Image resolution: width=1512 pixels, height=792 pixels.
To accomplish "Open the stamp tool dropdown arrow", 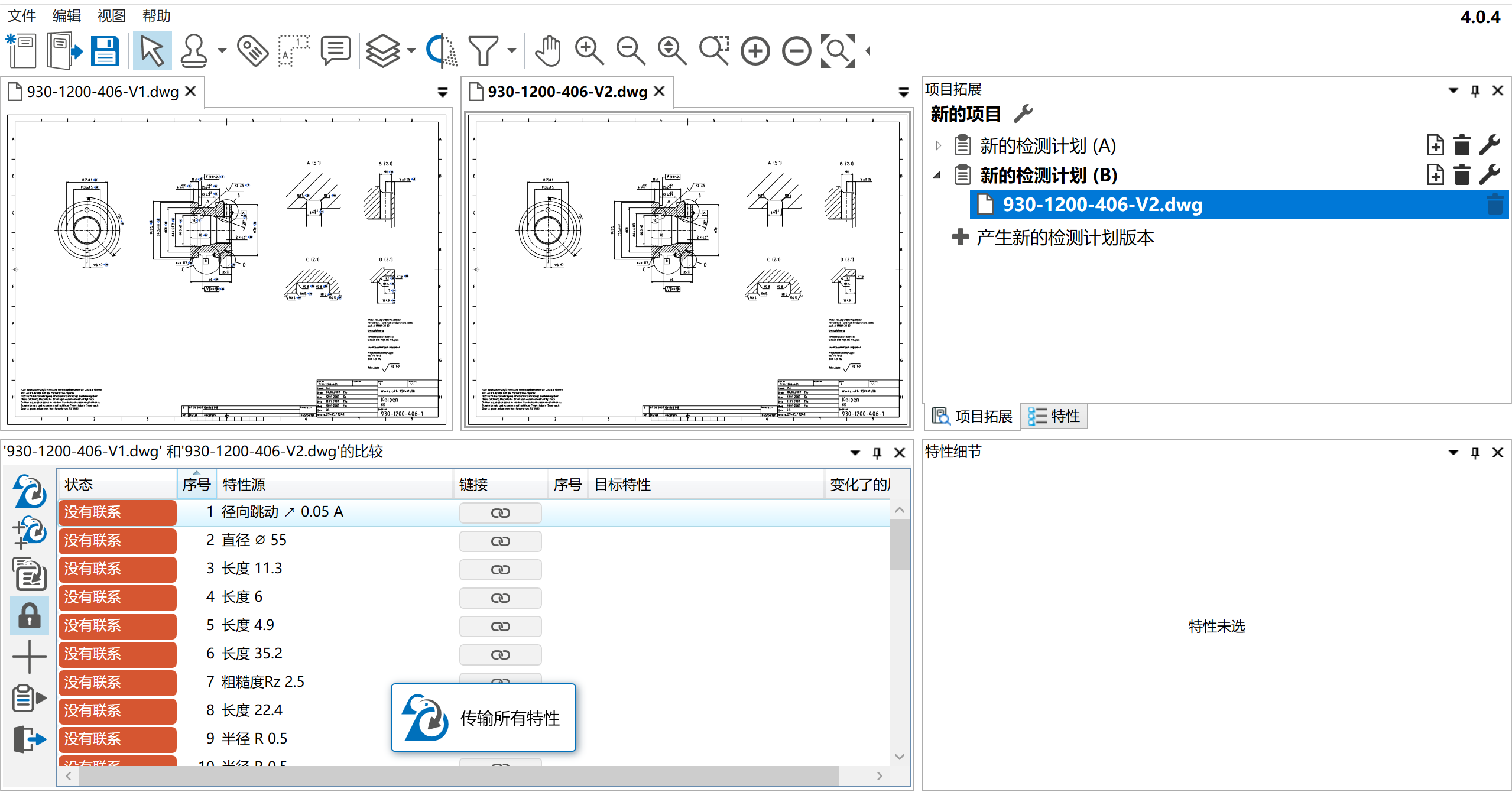I will [222, 51].
